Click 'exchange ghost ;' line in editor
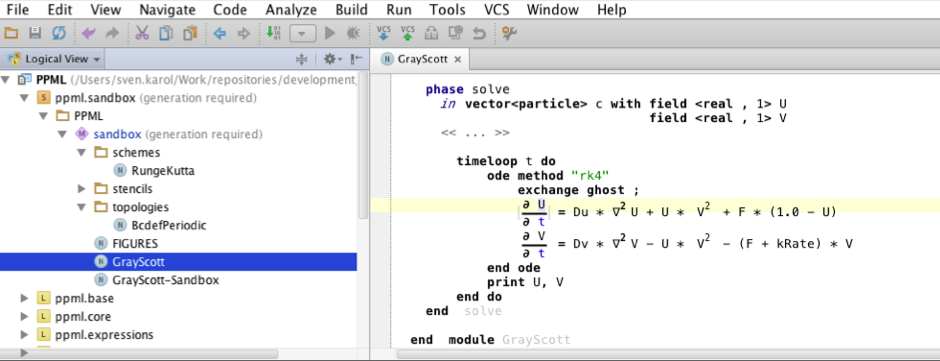 (579, 191)
